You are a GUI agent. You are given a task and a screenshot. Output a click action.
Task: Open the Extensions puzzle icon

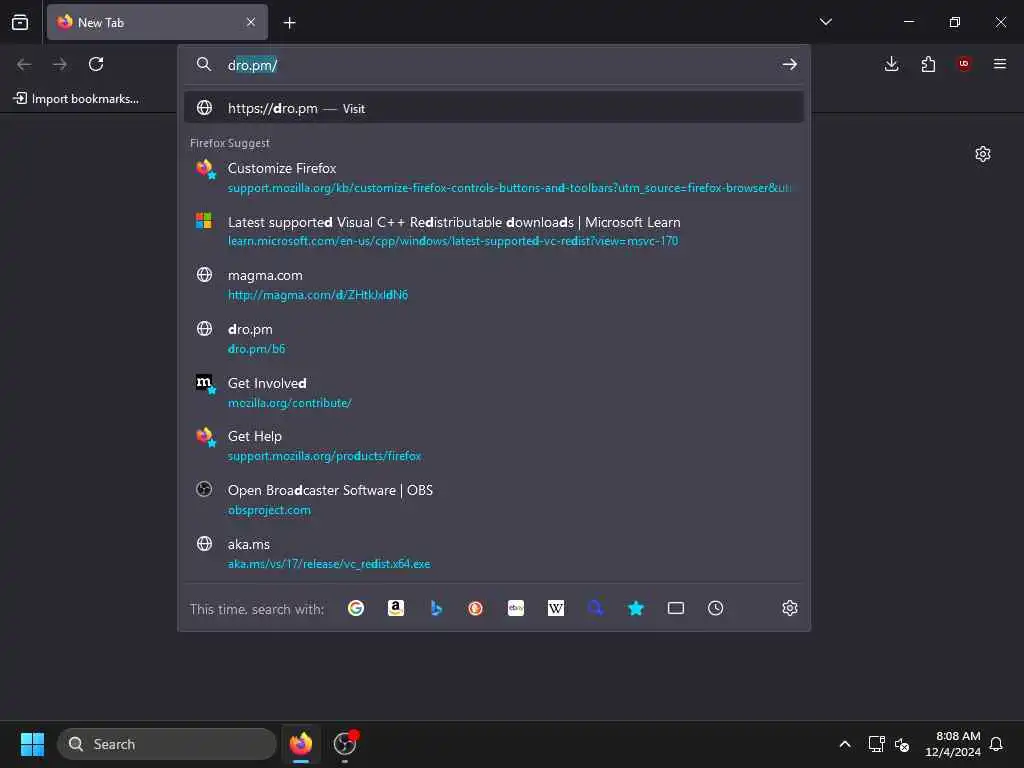[928, 64]
